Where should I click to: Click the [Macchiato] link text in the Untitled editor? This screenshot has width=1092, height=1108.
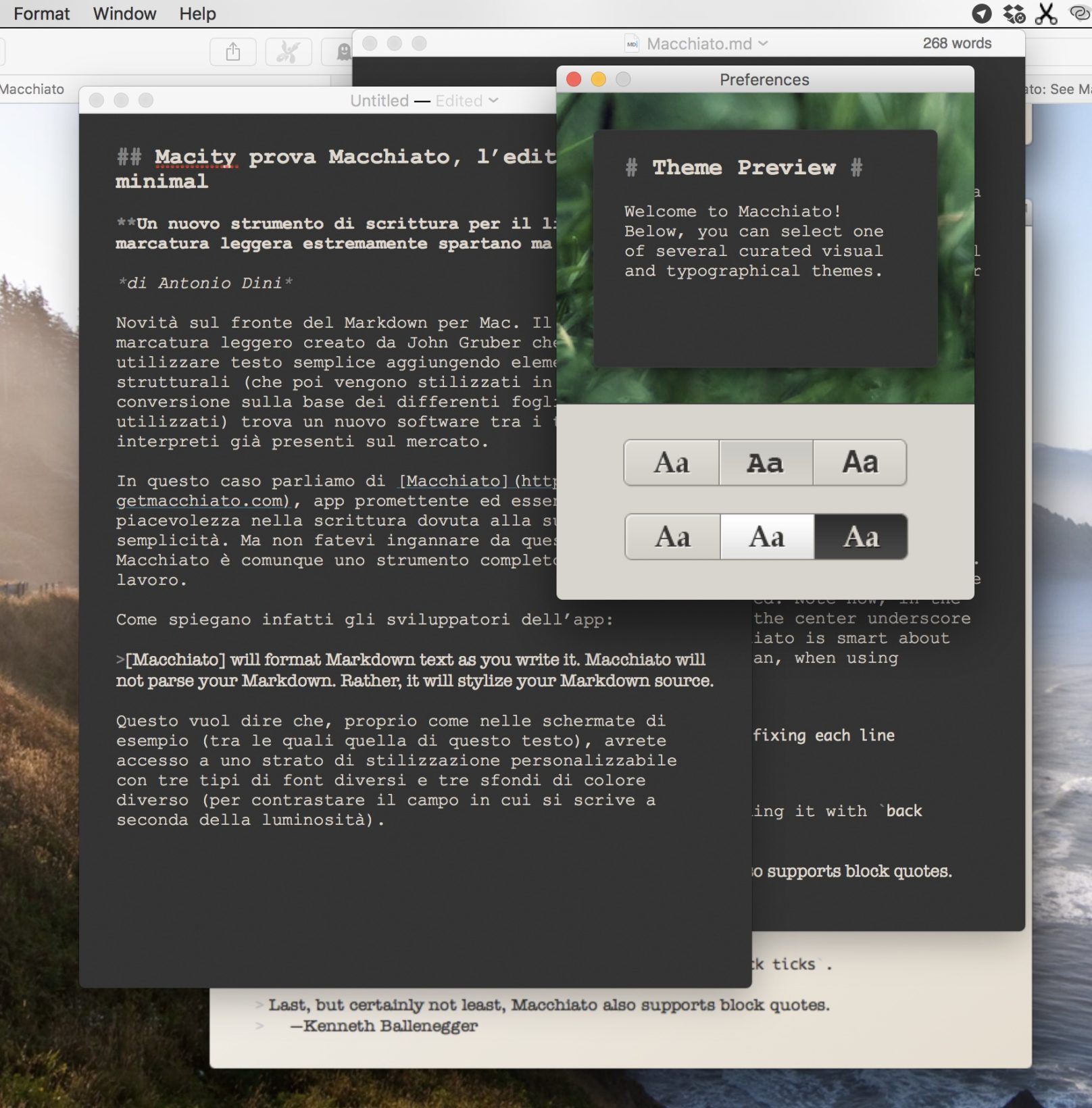pyautogui.click(x=453, y=481)
